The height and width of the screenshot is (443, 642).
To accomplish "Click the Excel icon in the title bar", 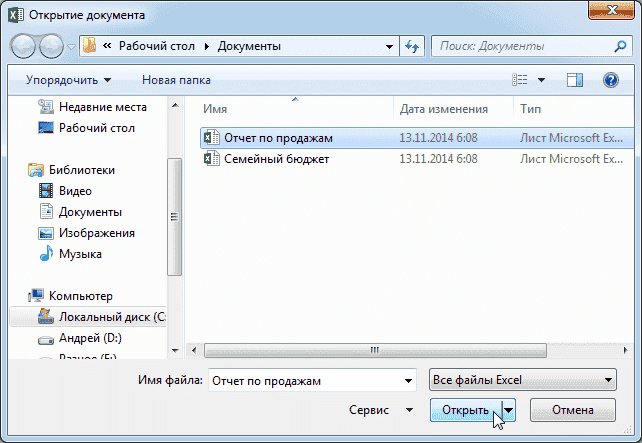I will click(x=16, y=15).
